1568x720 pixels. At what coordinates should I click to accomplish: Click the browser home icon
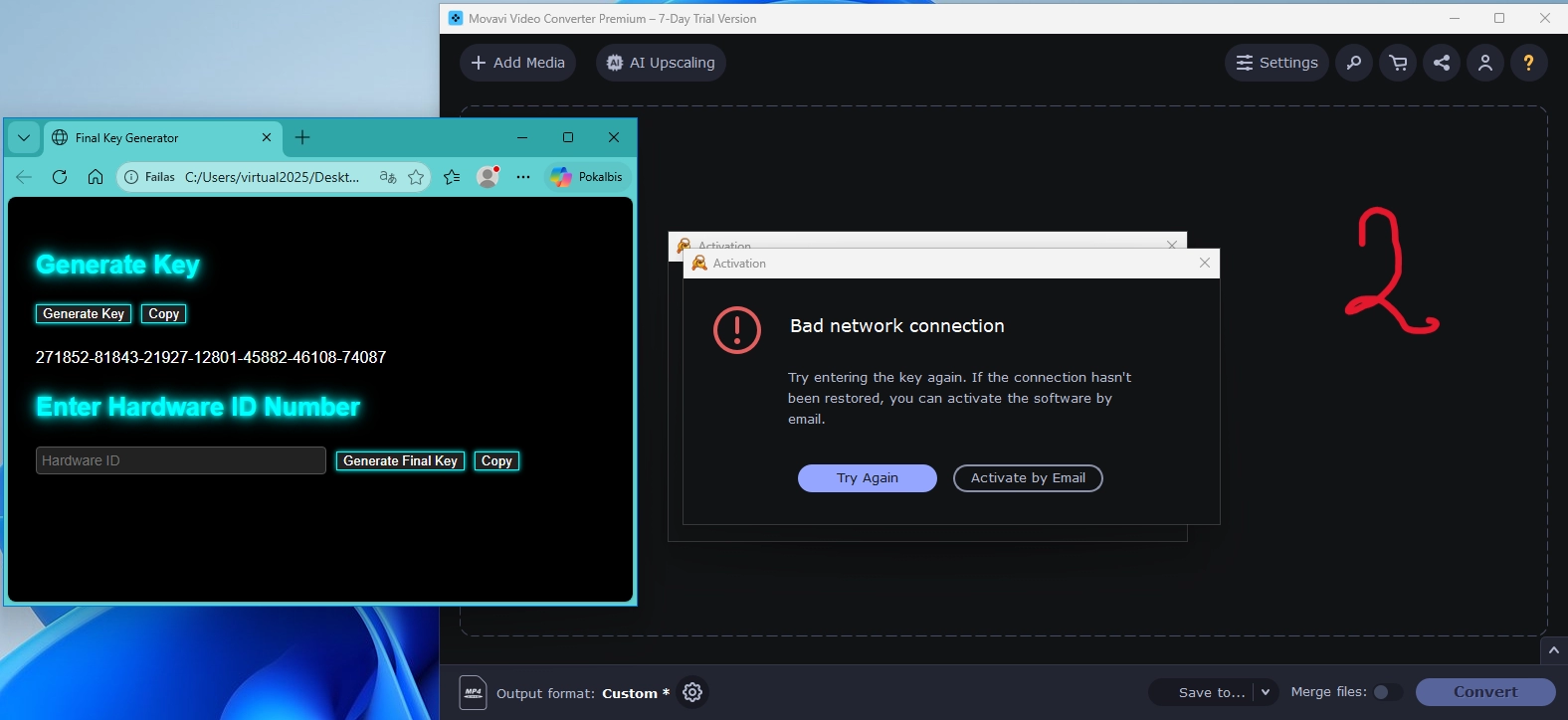(x=96, y=177)
